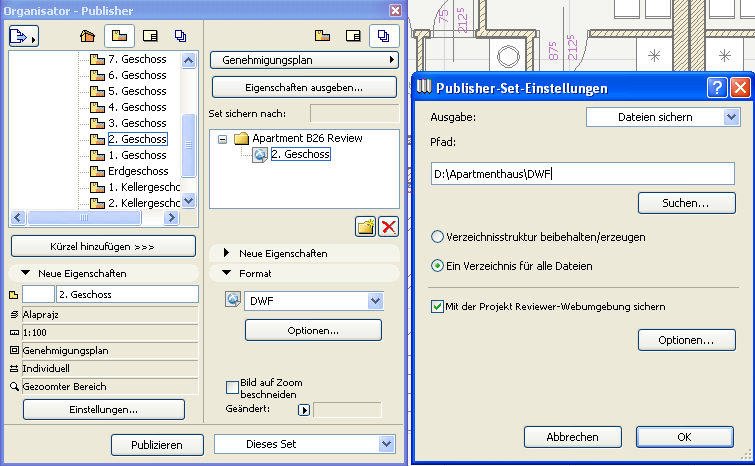Viewport: 755px width, 466px height.
Task: Click the DWF format icon
Action: (233, 299)
